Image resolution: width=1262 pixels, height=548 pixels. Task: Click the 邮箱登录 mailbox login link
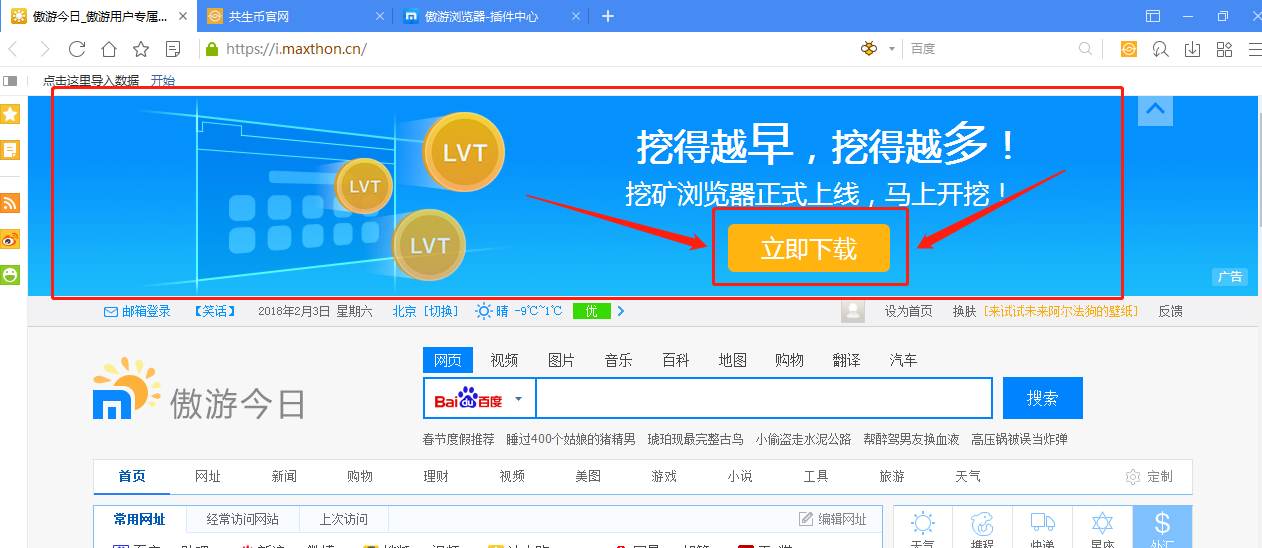pos(138,311)
